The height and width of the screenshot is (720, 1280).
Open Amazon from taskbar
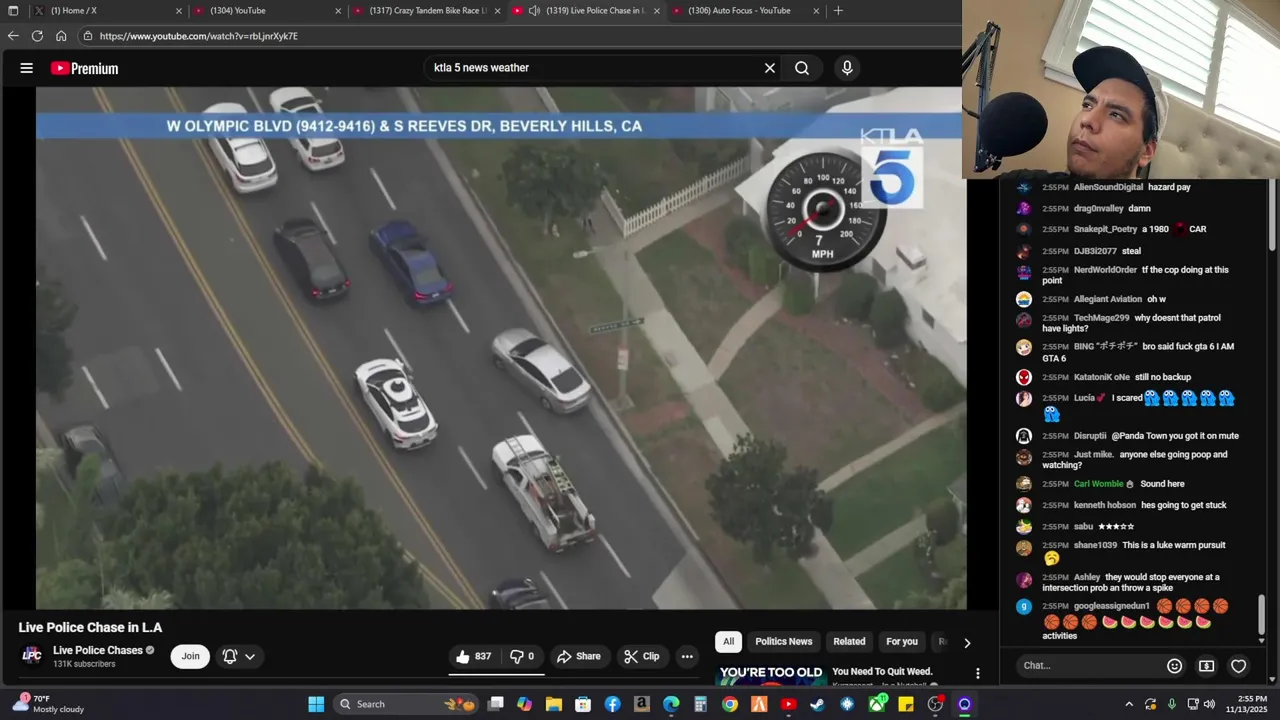642,704
